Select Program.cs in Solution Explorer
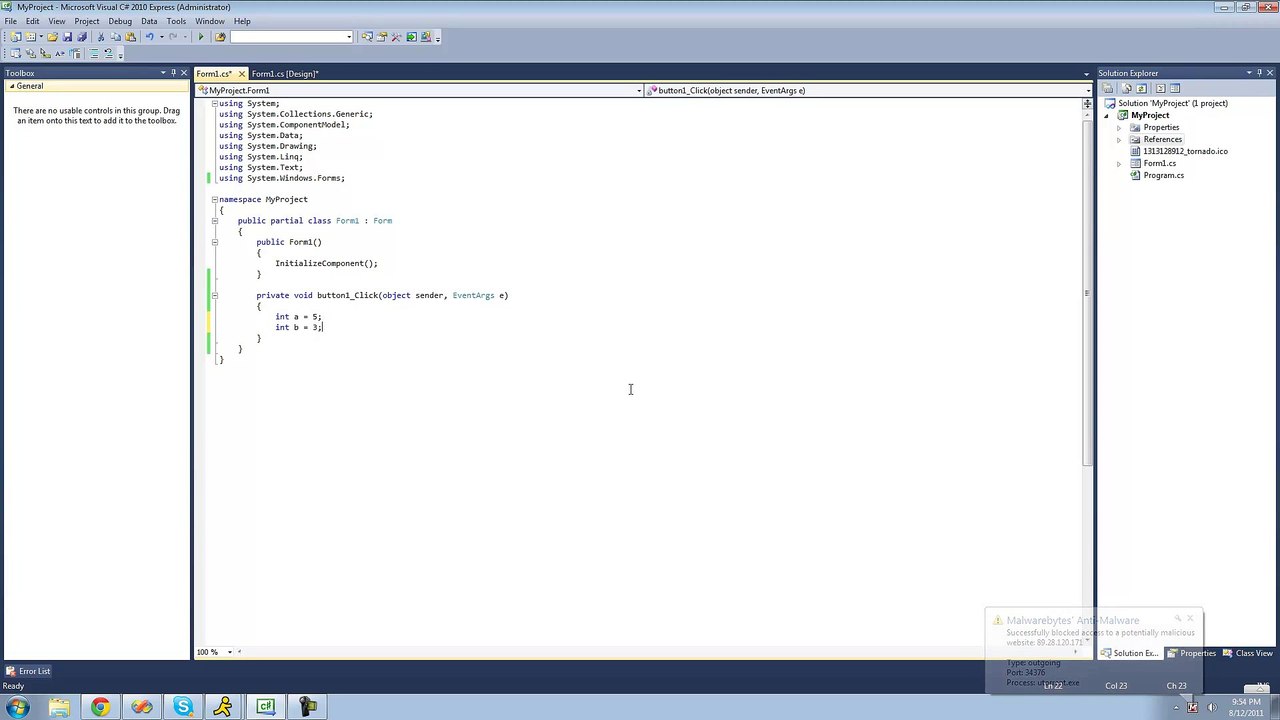 [1164, 176]
